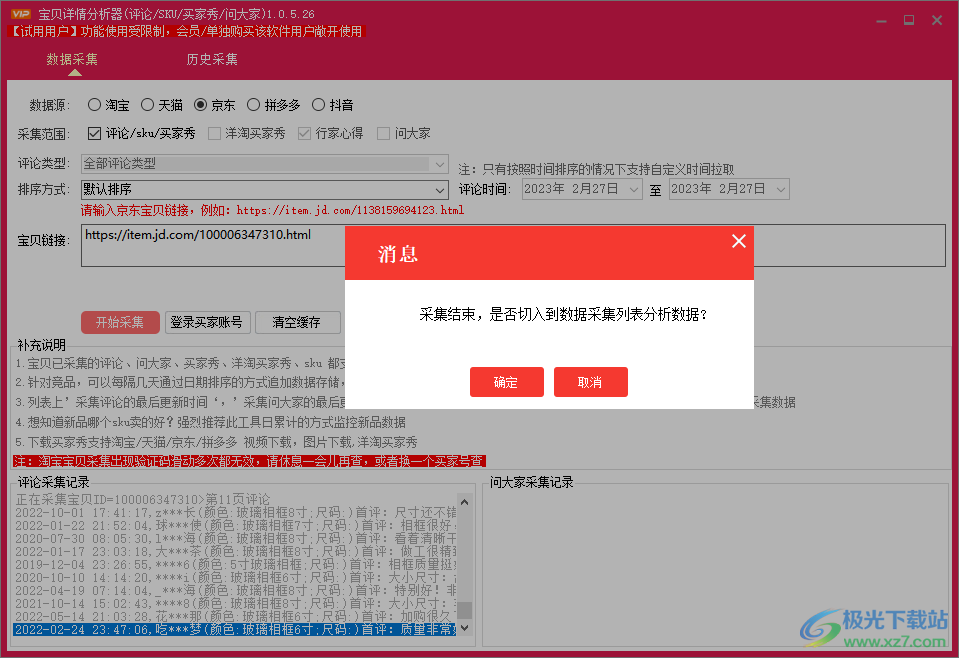The height and width of the screenshot is (658, 959).
Task: Open the end date picker dropdown
Action: [x=779, y=189]
